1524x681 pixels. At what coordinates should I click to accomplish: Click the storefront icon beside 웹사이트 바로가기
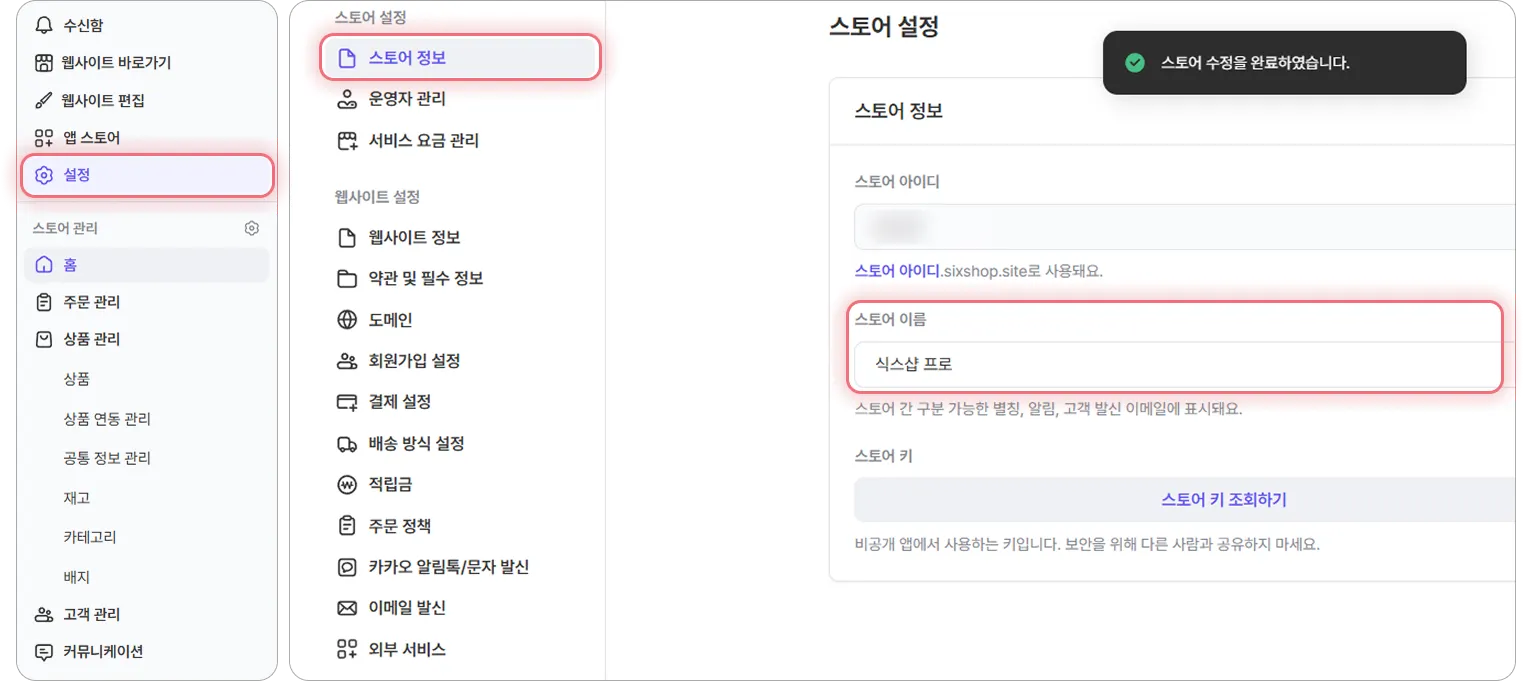pyautogui.click(x=43, y=63)
